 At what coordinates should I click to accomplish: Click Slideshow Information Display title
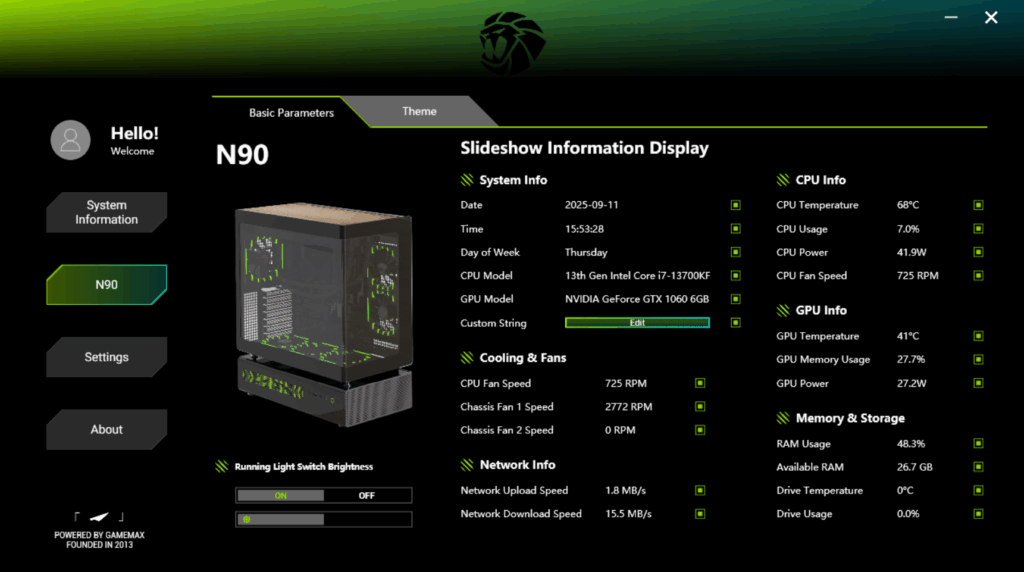tap(584, 148)
